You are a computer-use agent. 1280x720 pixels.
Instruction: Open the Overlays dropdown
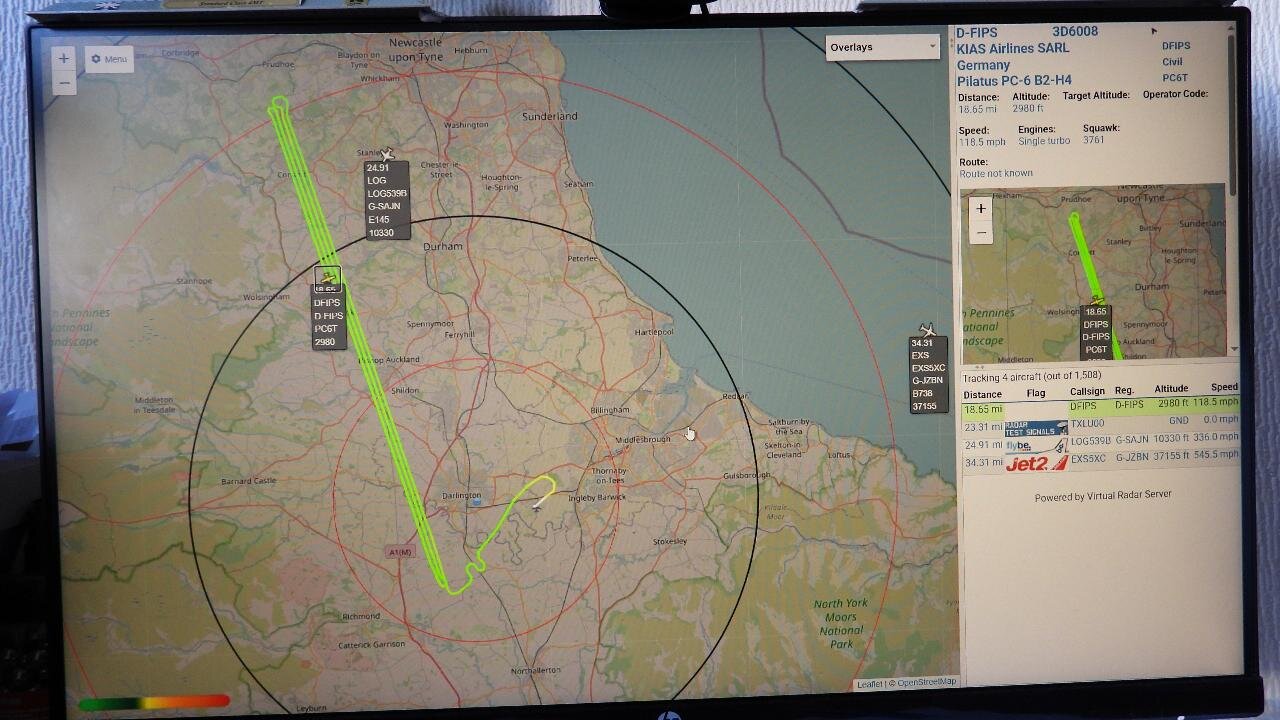click(882, 47)
